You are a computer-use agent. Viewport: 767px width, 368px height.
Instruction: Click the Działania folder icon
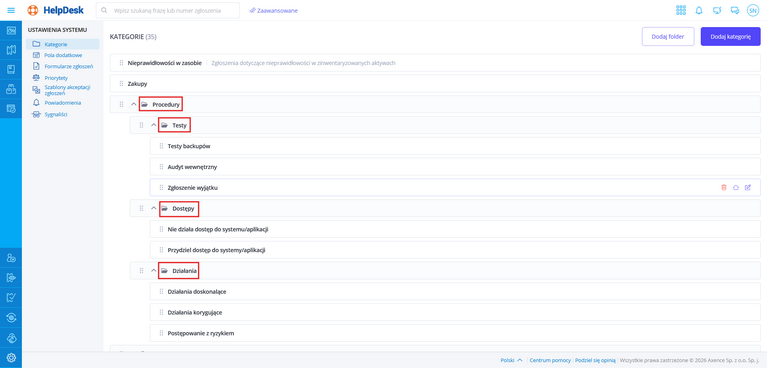(164, 271)
